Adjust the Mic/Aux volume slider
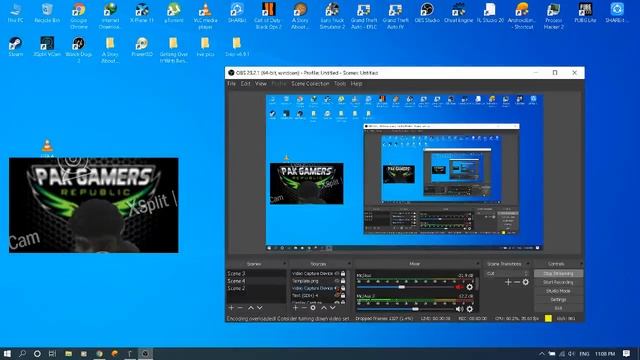This screenshot has height=360, width=640. 405,287
